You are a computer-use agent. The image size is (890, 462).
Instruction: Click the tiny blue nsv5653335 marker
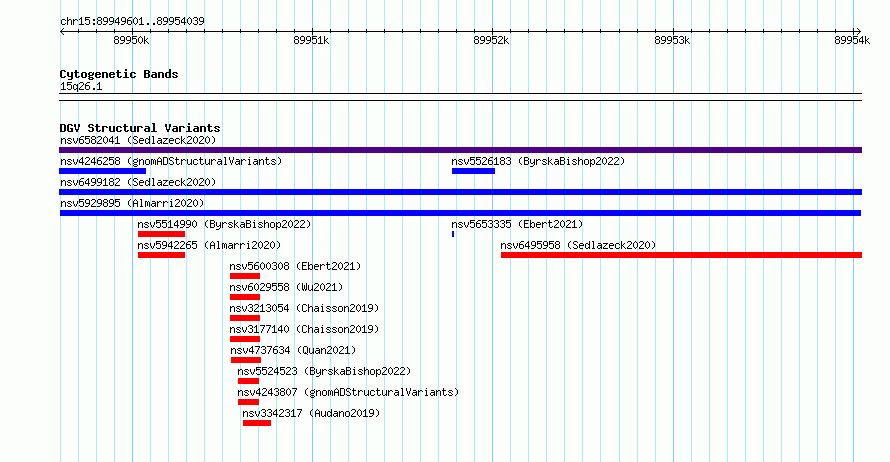(453, 234)
